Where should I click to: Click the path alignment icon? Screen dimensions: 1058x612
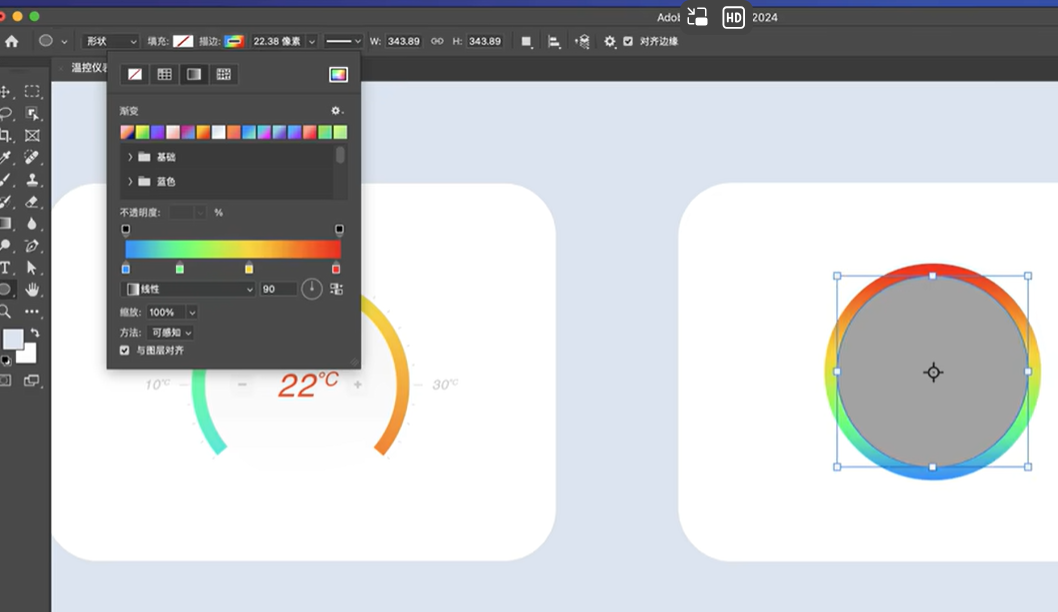[x=553, y=42]
